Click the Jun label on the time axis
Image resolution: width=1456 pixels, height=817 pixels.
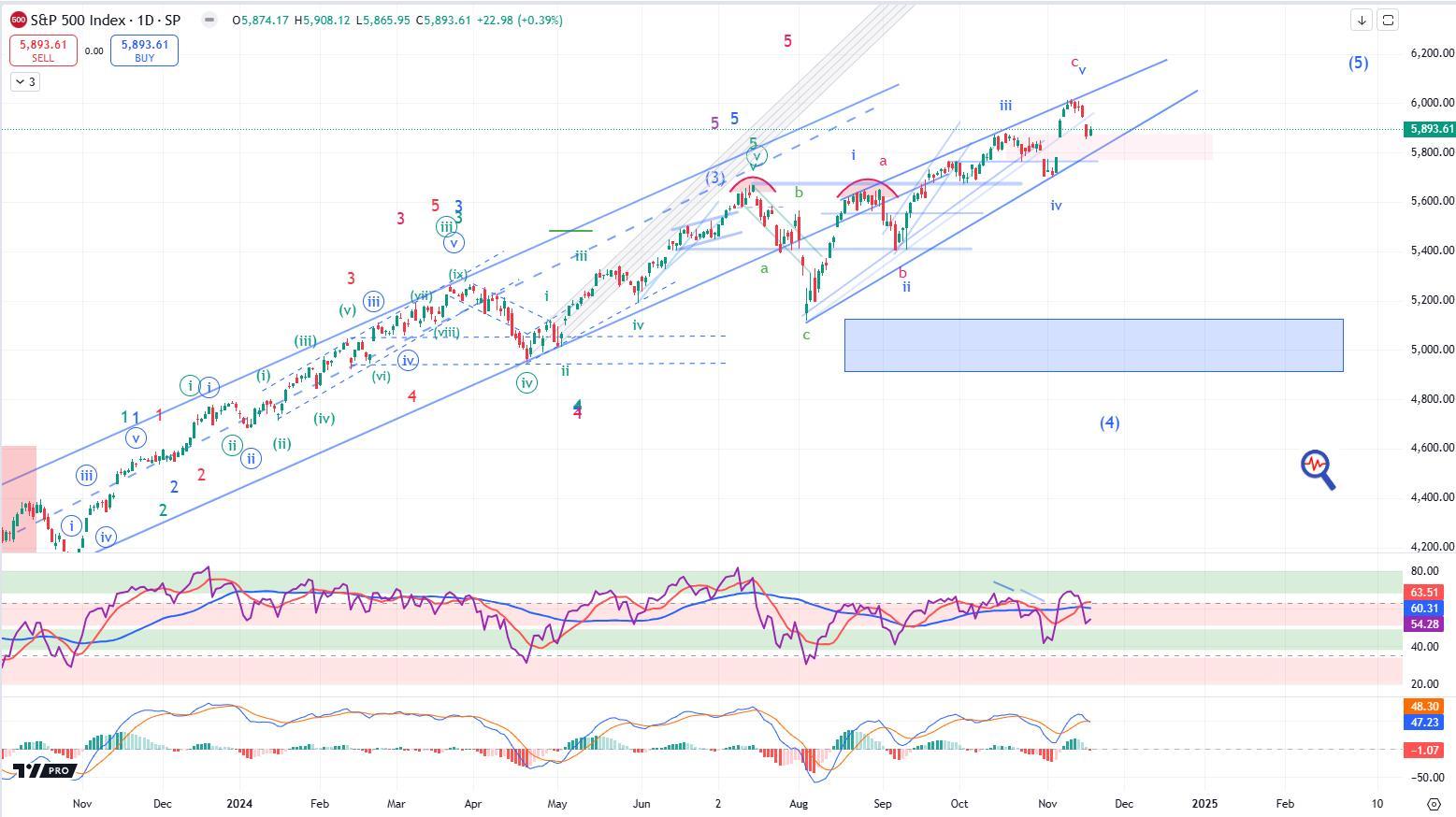(x=642, y=804)
